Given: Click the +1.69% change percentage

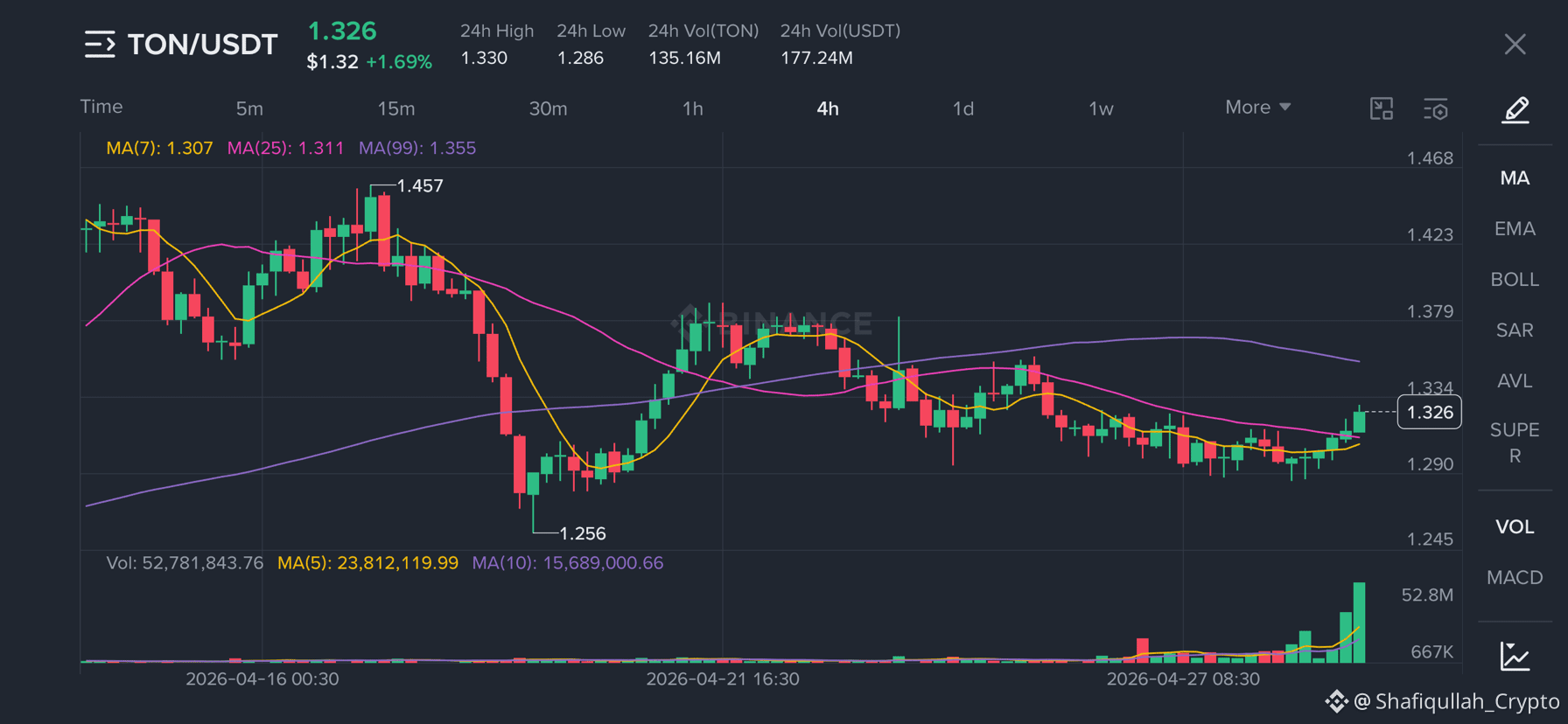Looking at the screenshot, I should point(399,62).
